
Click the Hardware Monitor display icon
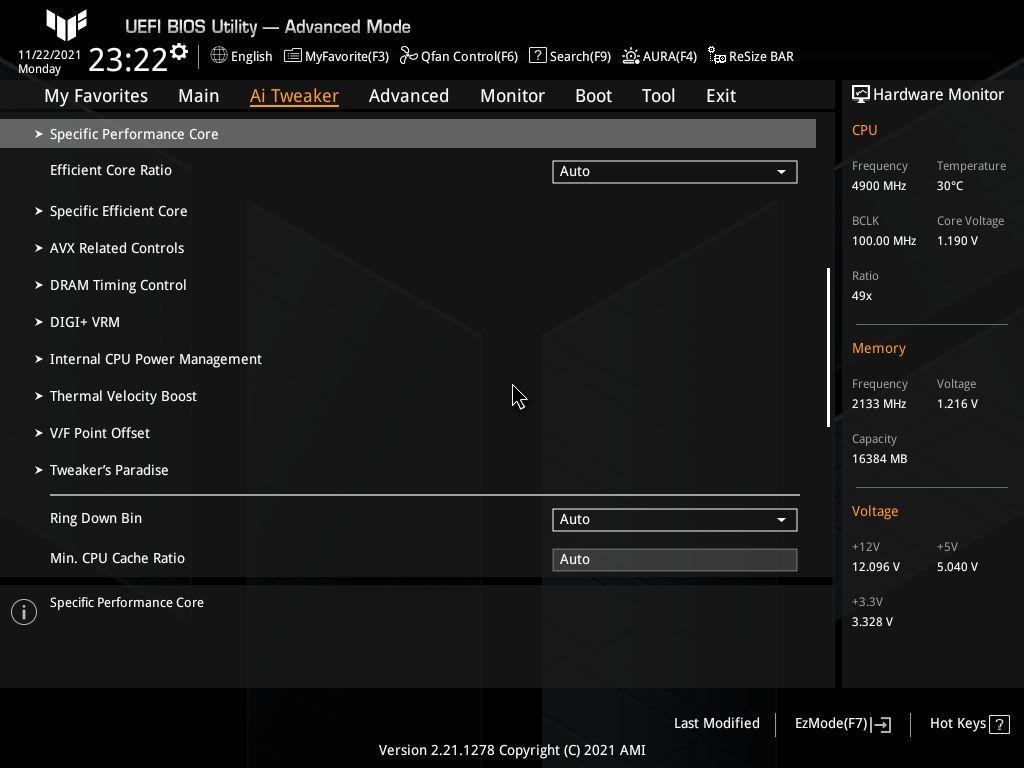click(x=861, y=95)
